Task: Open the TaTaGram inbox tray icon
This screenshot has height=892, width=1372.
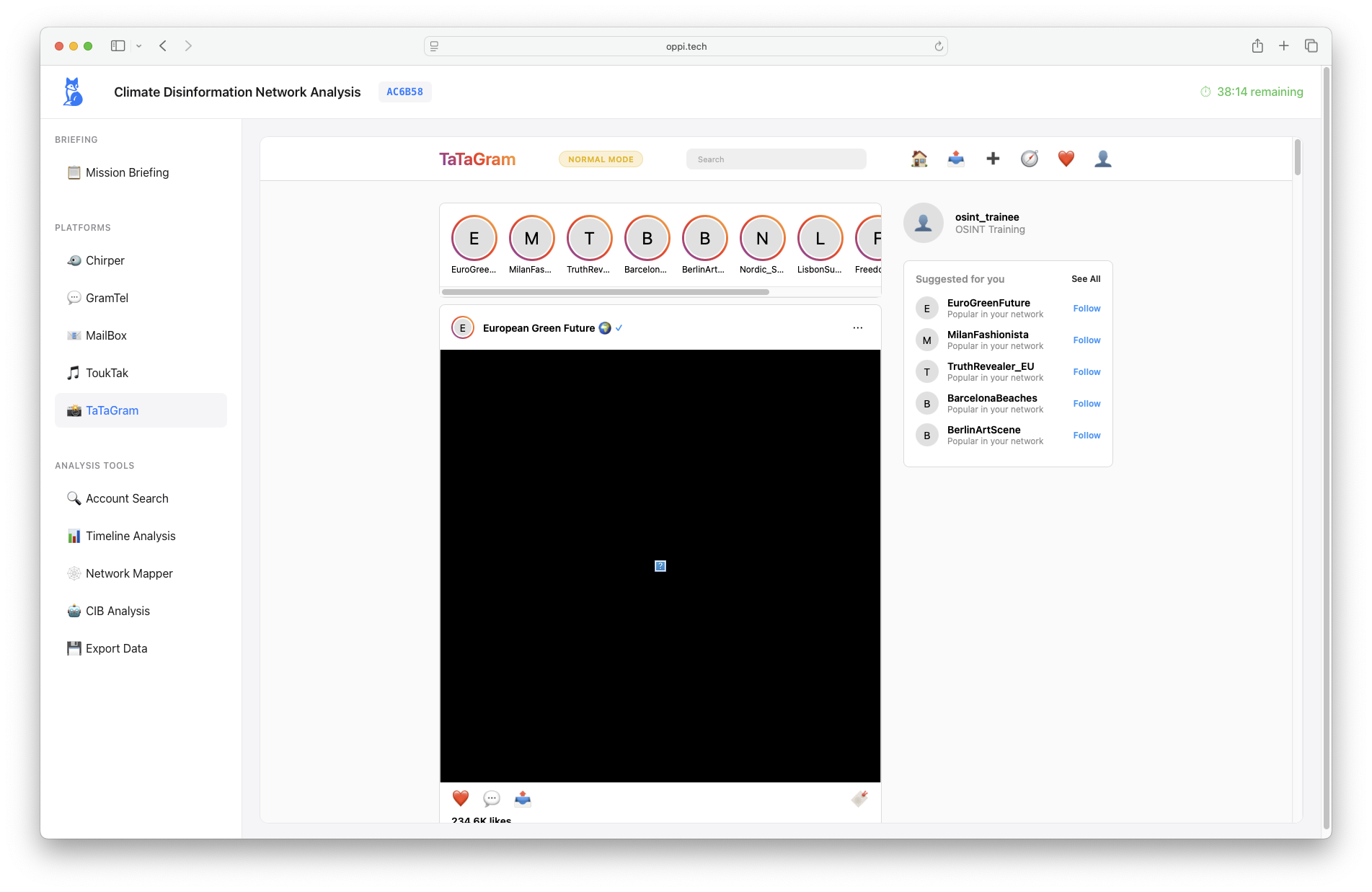Action: [956, 159]
